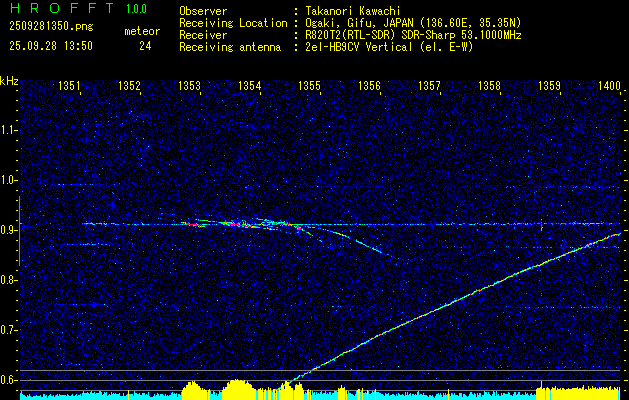This screenshot has height=400, width=629.
Task: Click the filename 2509281350.png
Action: click(51, 27)
